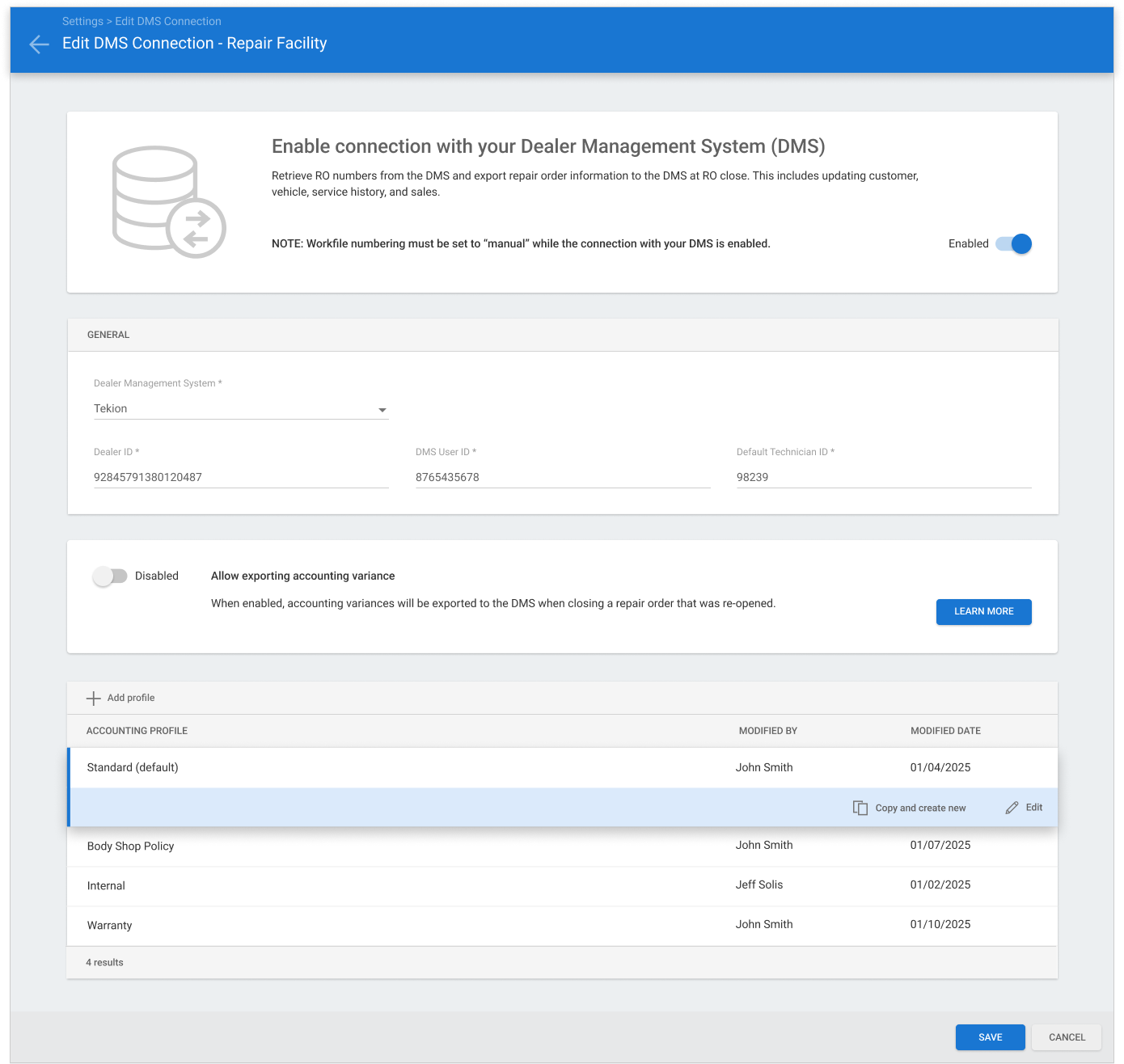Screen dimensions: 1124x1064
Task: Click the pencil edit icon
Action: click(1012, 808)
